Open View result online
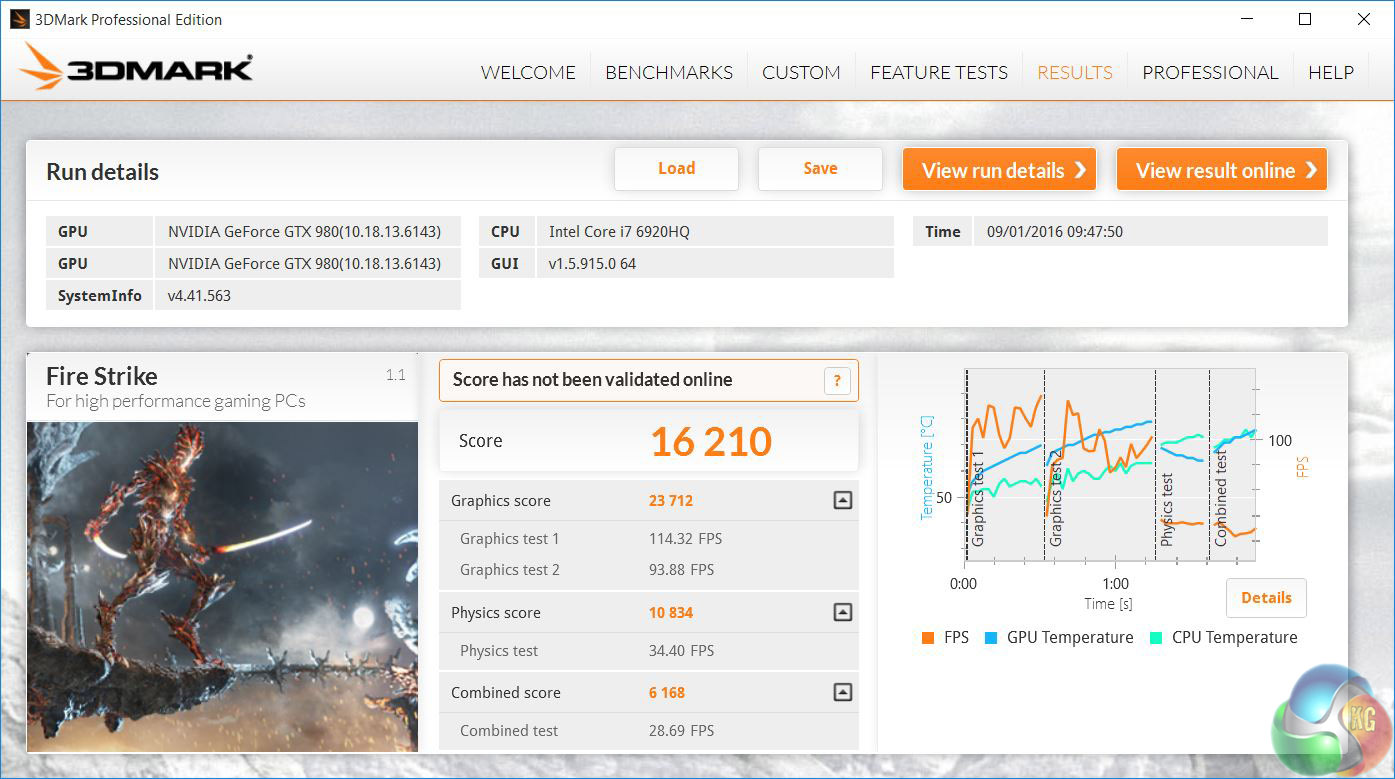The width and height of the screenshot is (1395, 779). point(1222,170)
